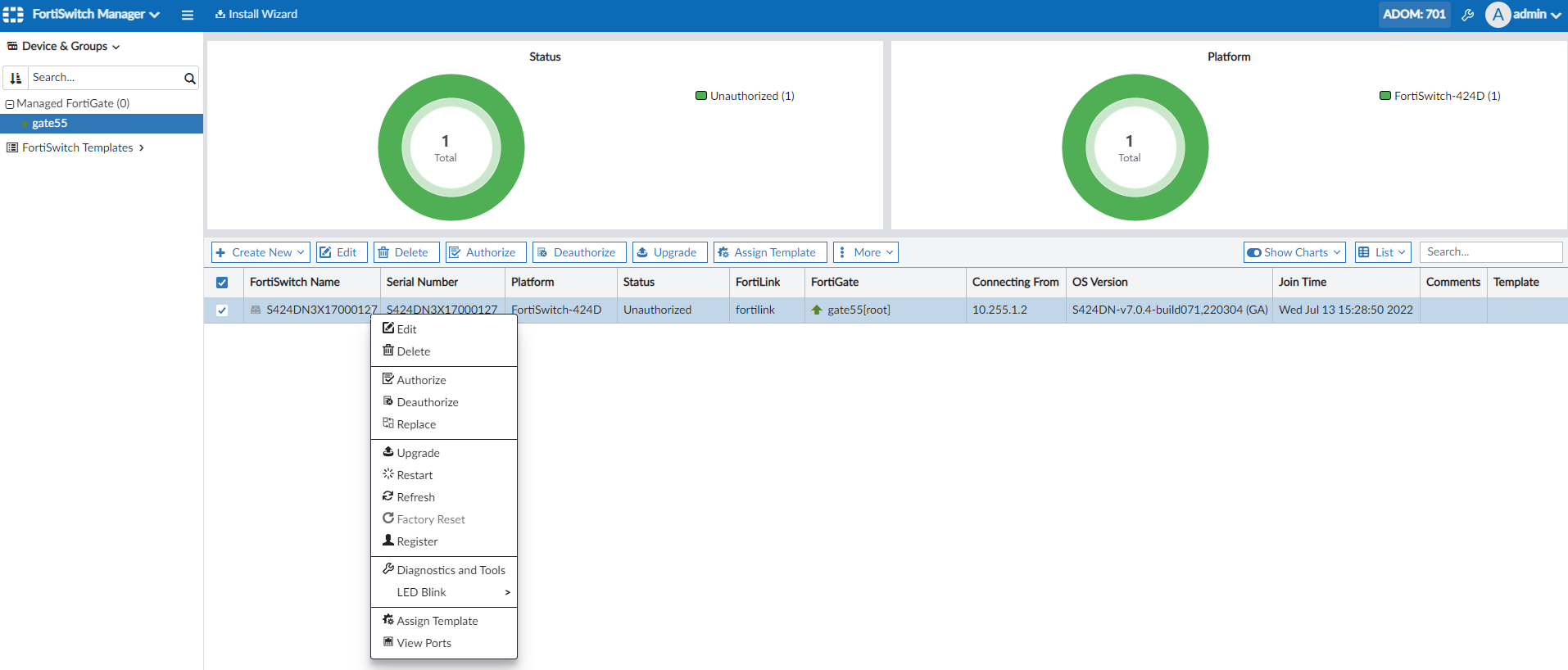The image size is (1568, 670).
Task: Click the magnifier icon in sidebar search
Action: coord(189,78)
